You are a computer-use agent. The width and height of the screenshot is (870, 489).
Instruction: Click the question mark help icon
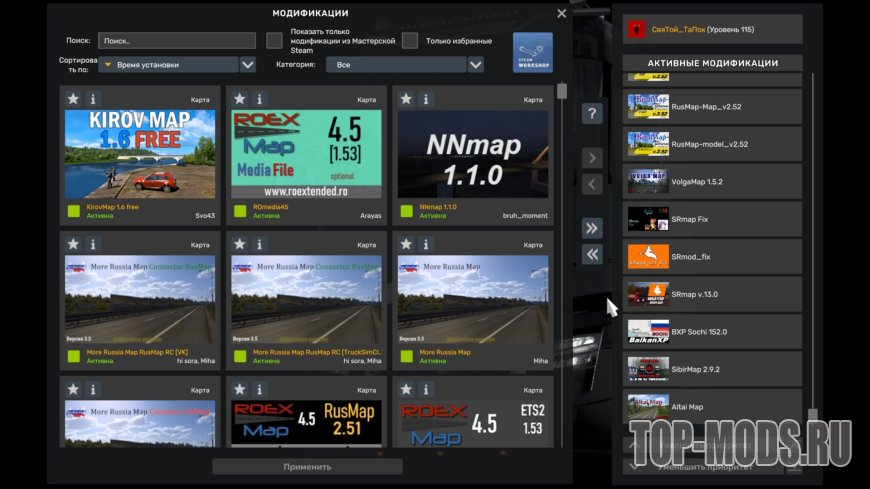coord(592,113)
